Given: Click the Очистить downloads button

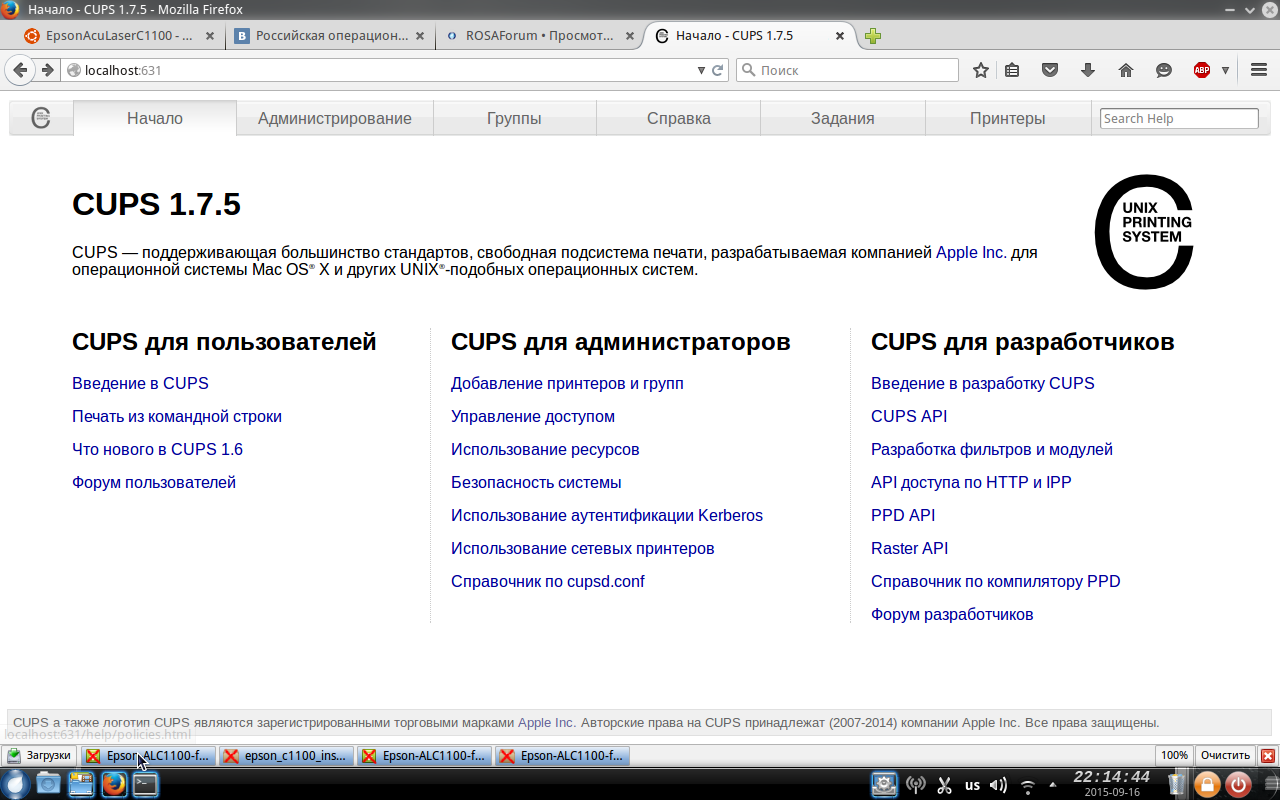Looking at the screenshot, I should (x=1225, y=756).
